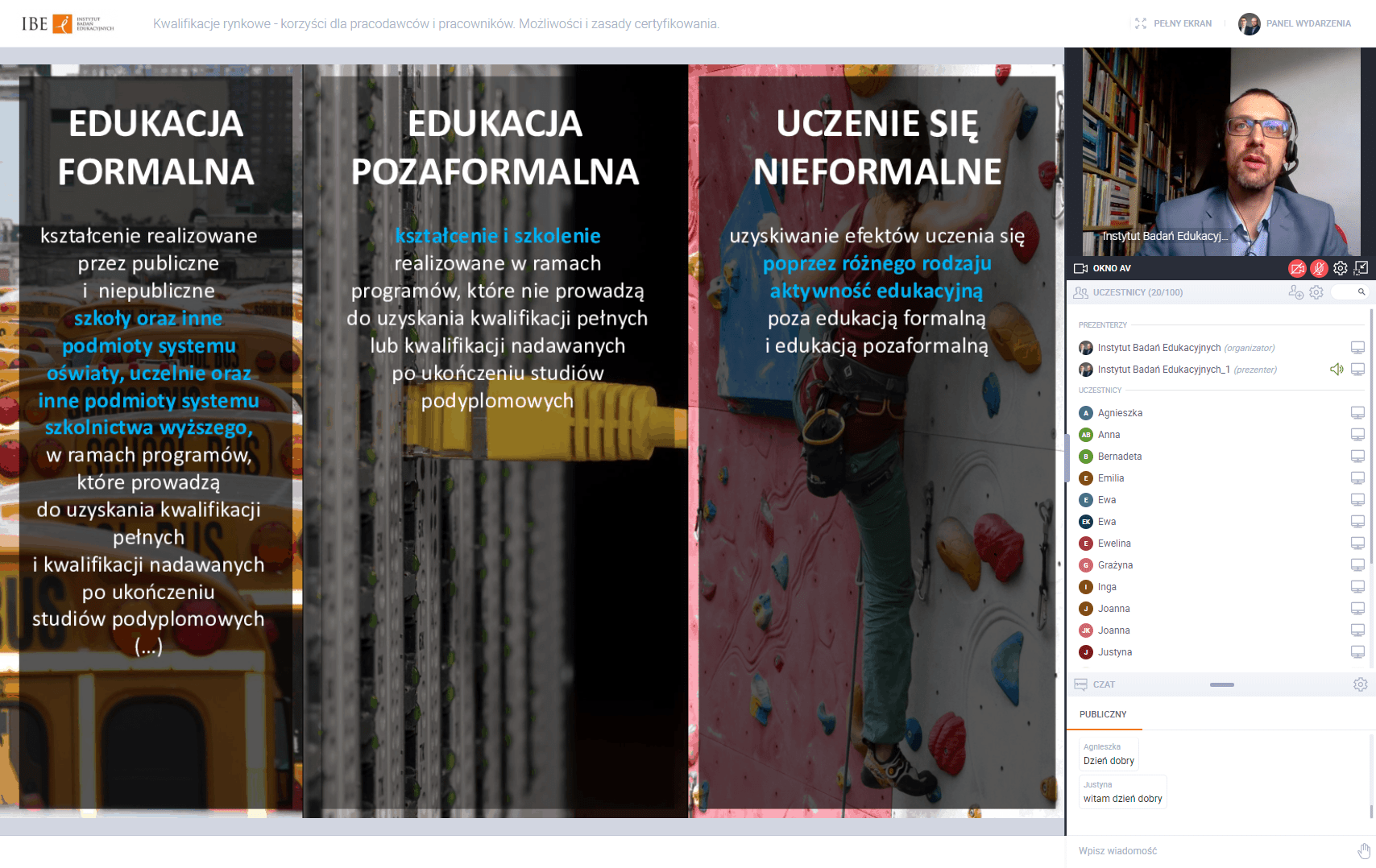Open the AV window settings gear
This screenshot has width=1376, height=868.
(1340, 268)
